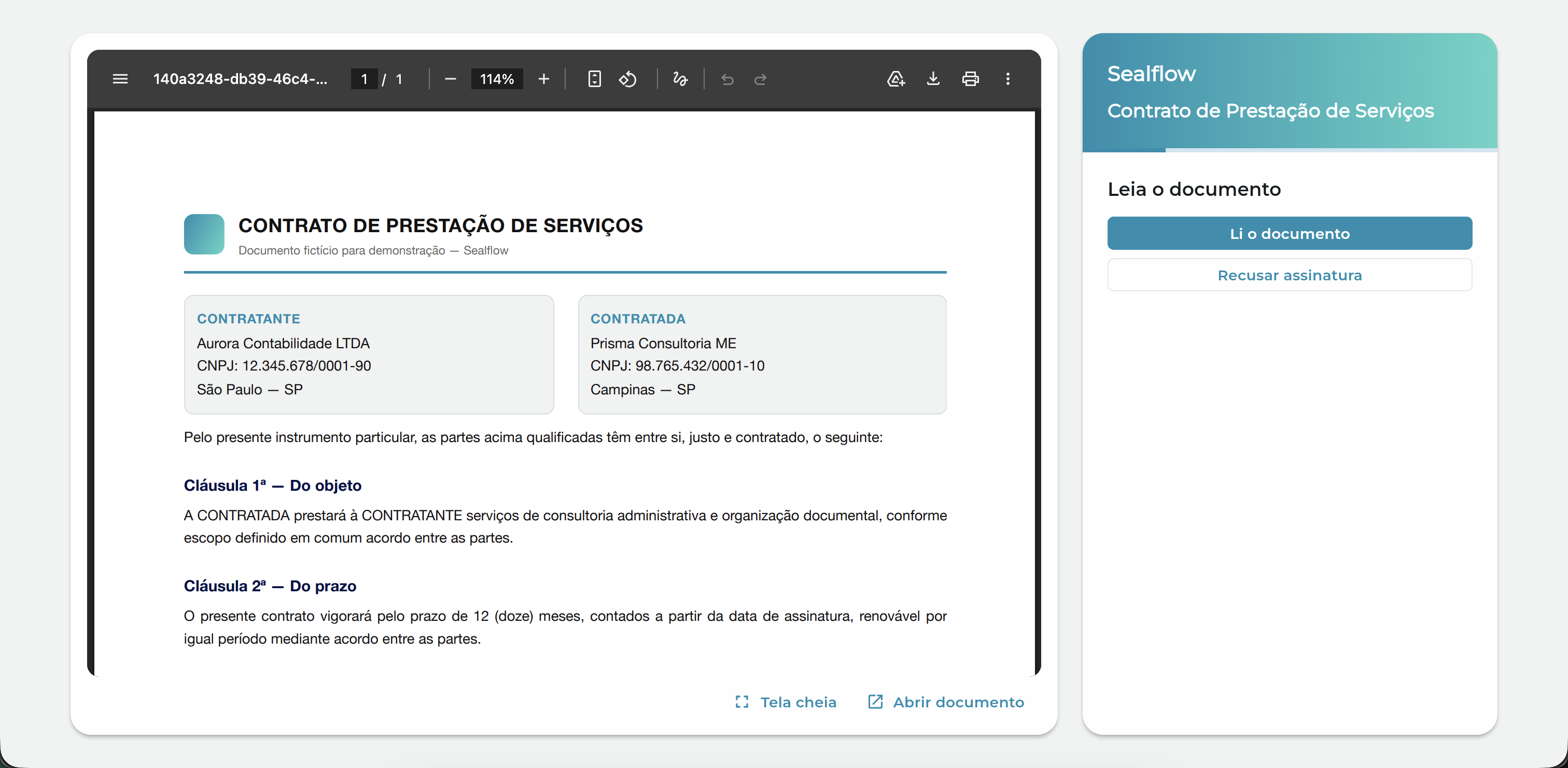Rotate the document counterclockwise
The image size is (1568, 768).
point(627,79)
